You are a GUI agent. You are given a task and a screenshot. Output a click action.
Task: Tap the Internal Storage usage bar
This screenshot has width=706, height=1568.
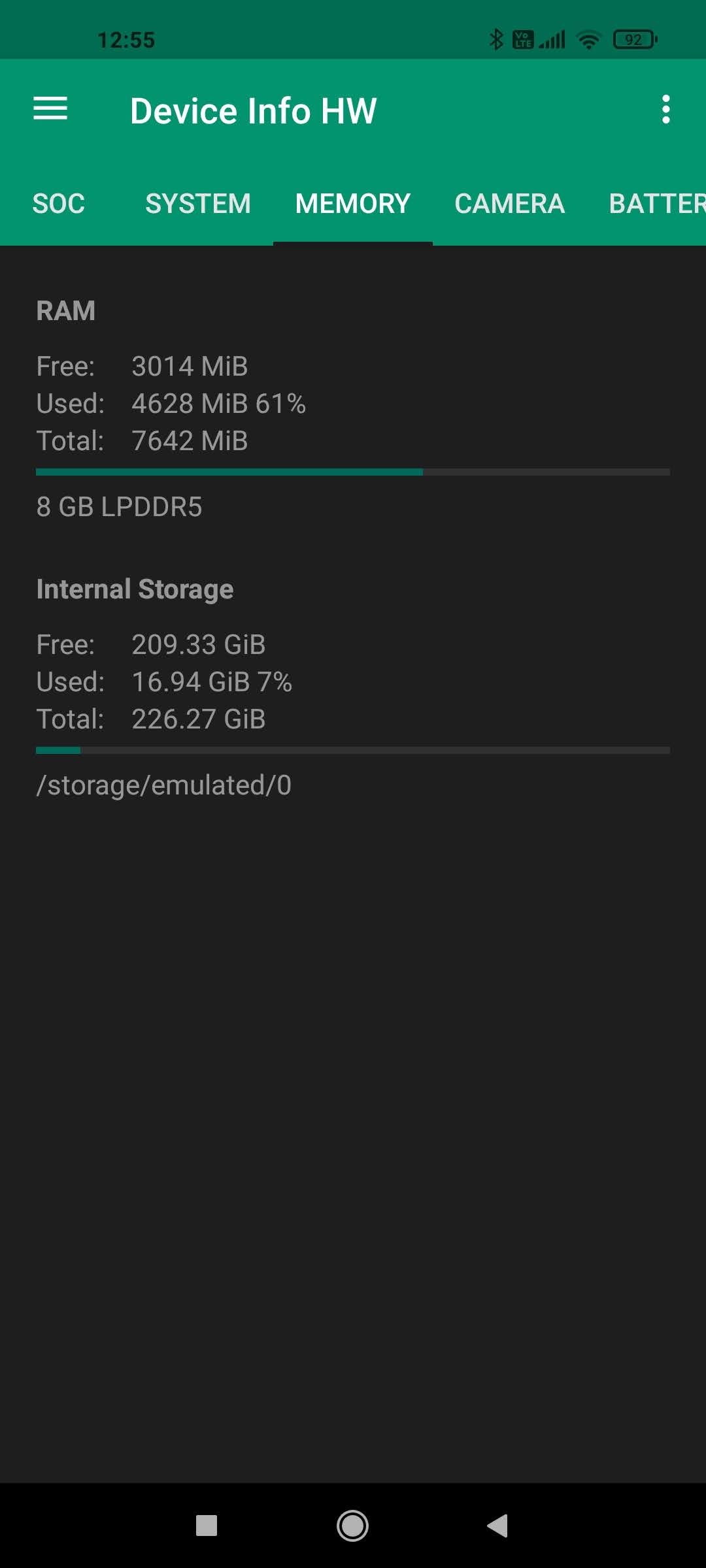click(352, 750)
